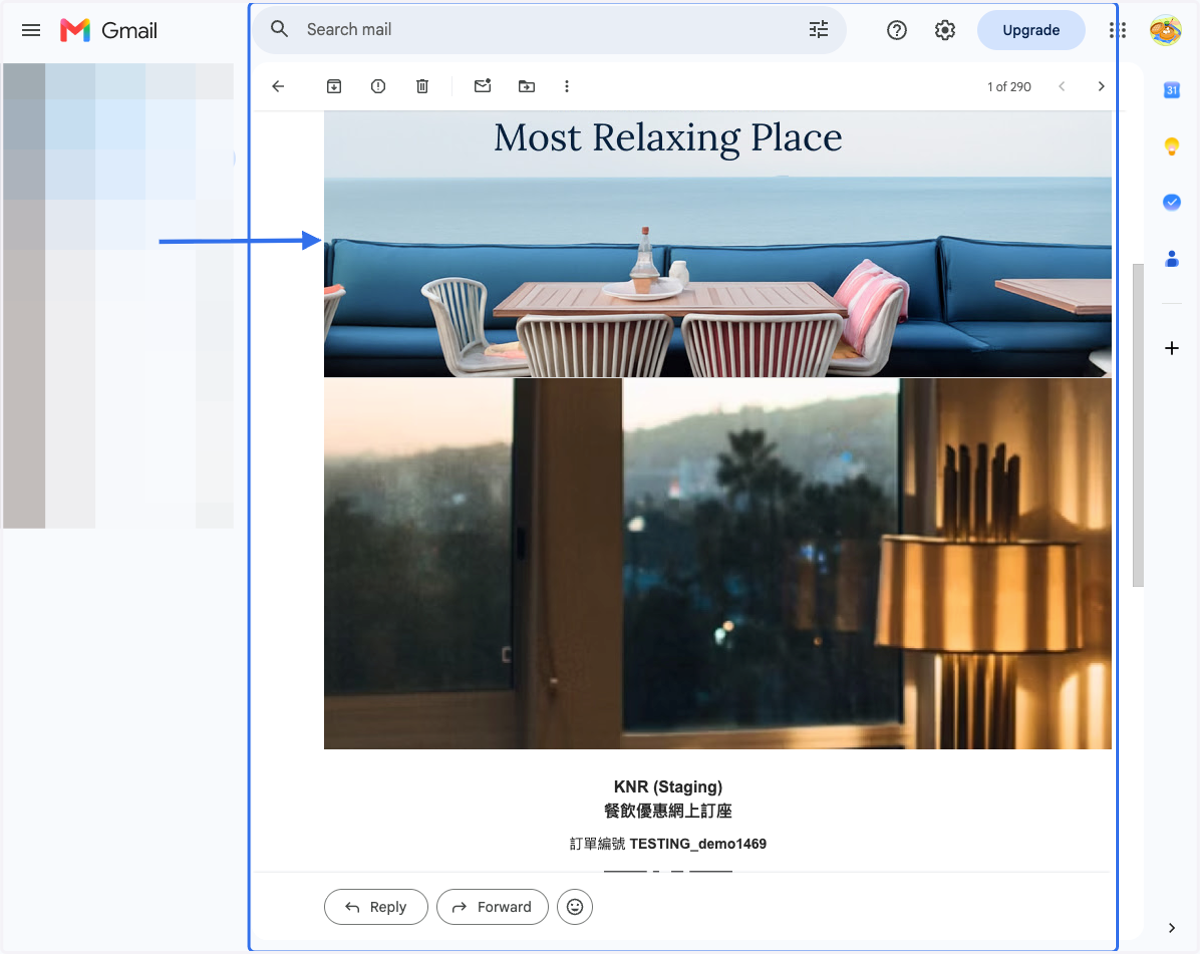The image size is (1200, 954).
Task: Focus the Search mail field
Action: tap(549, 29)
